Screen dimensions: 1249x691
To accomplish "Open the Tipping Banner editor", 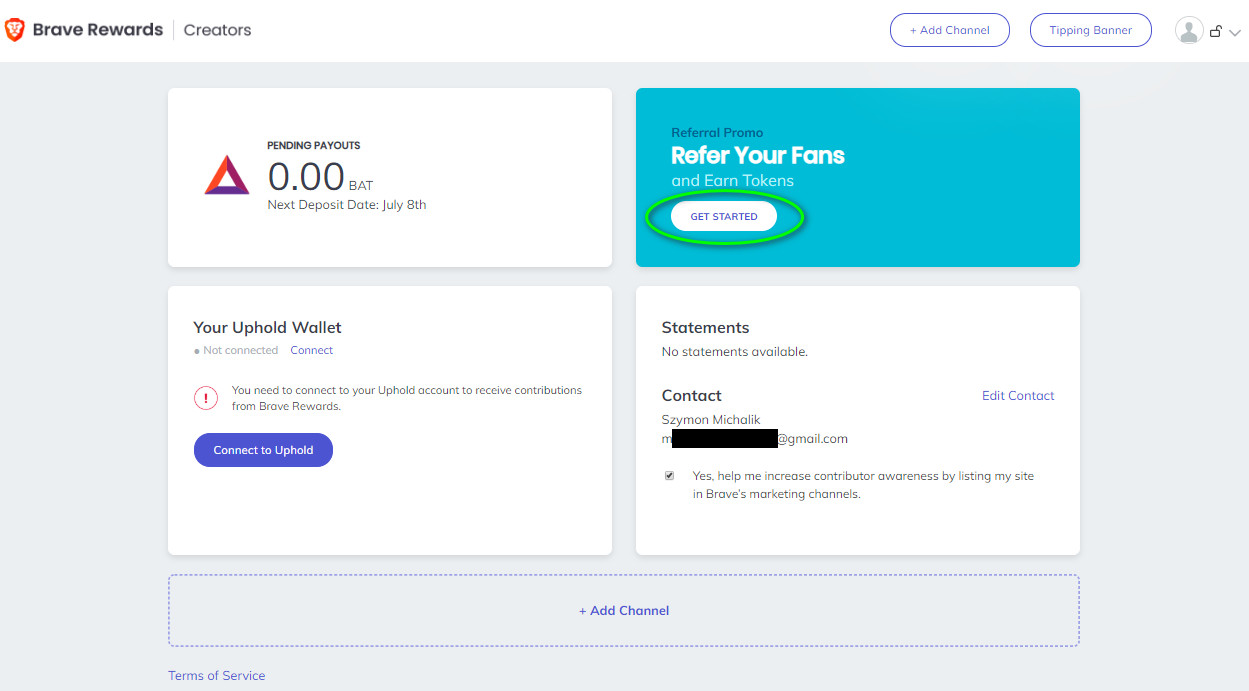I will [x=1091, y=30].
